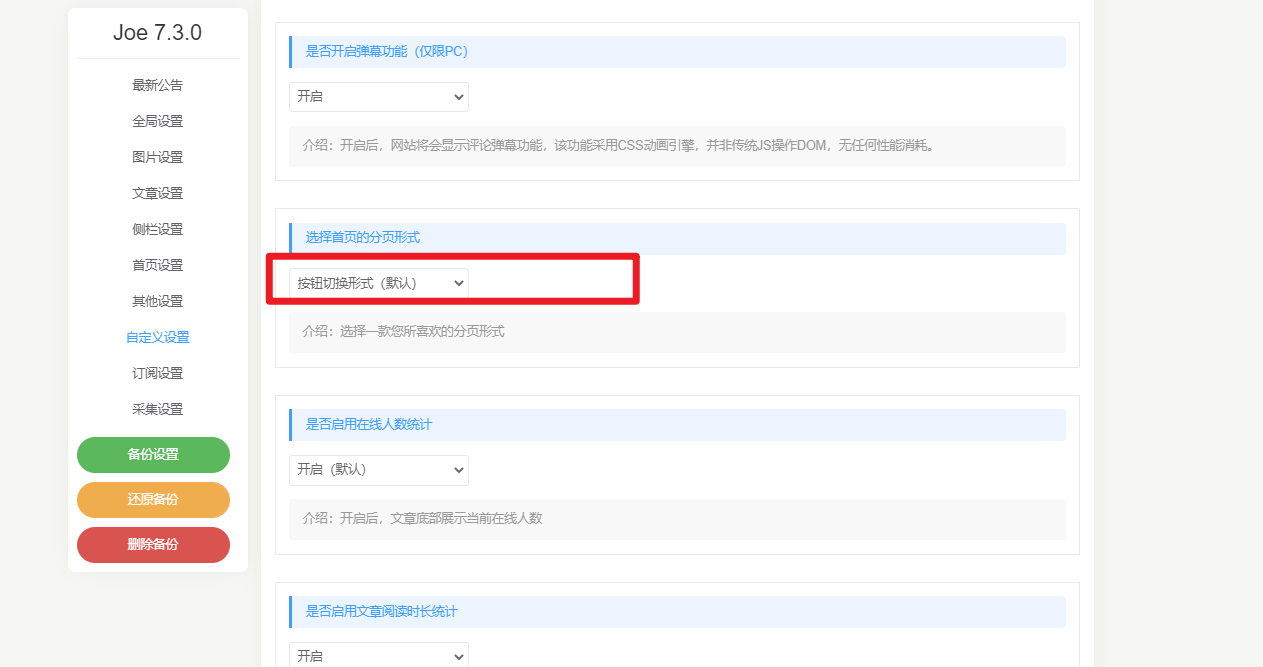Click the Joe 7.3.0 title
Image resolution: width=1263 pixels, height=667 pixels.
click(x=157, y=32)
